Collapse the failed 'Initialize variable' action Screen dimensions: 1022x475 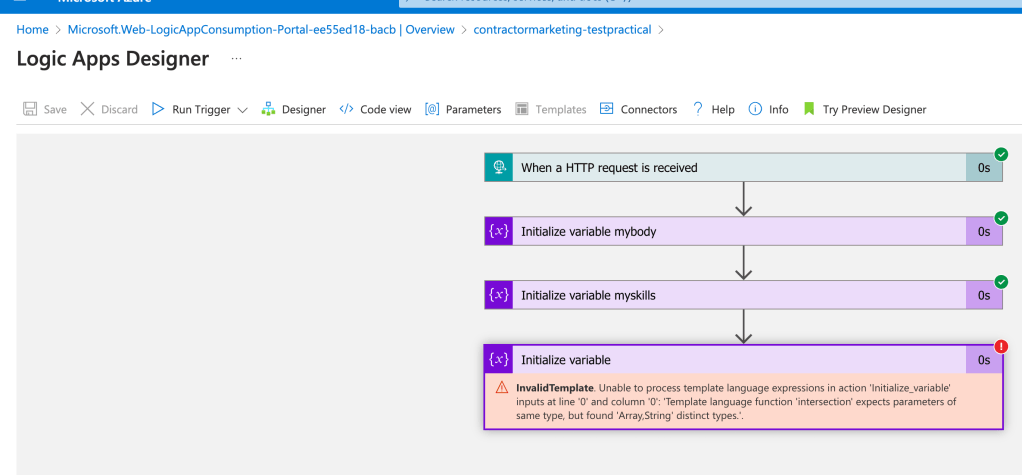coord(743,360)
